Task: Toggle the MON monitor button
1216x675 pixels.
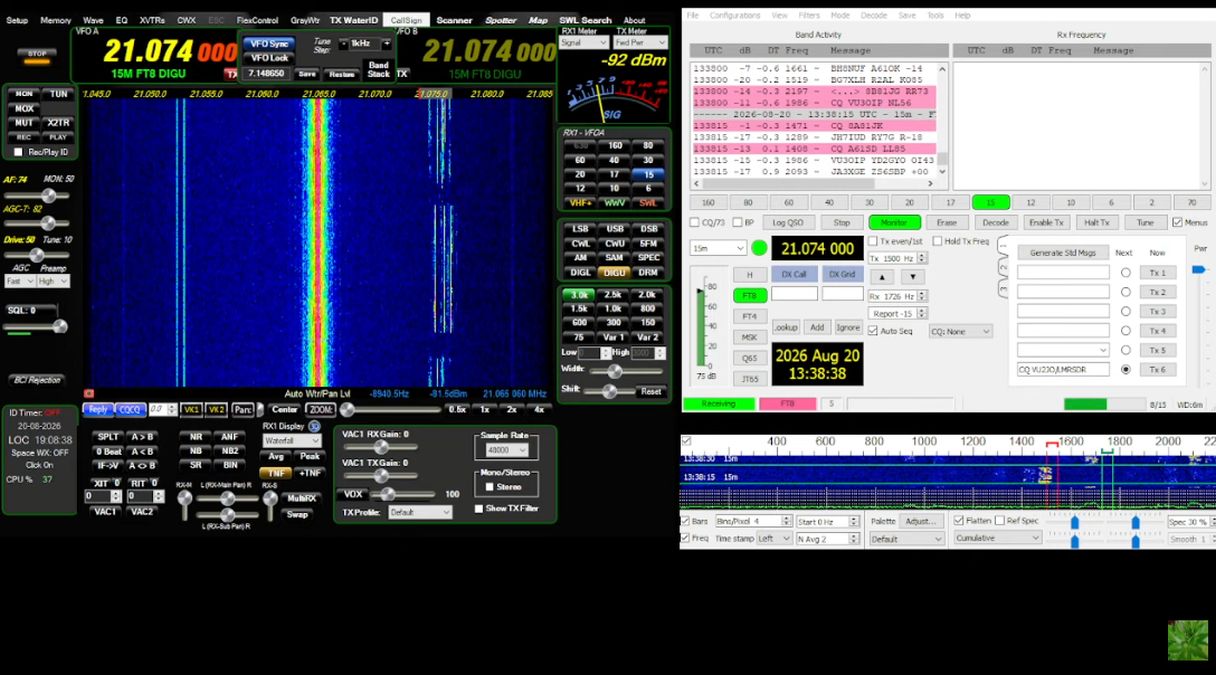Action: pos(24,94)
